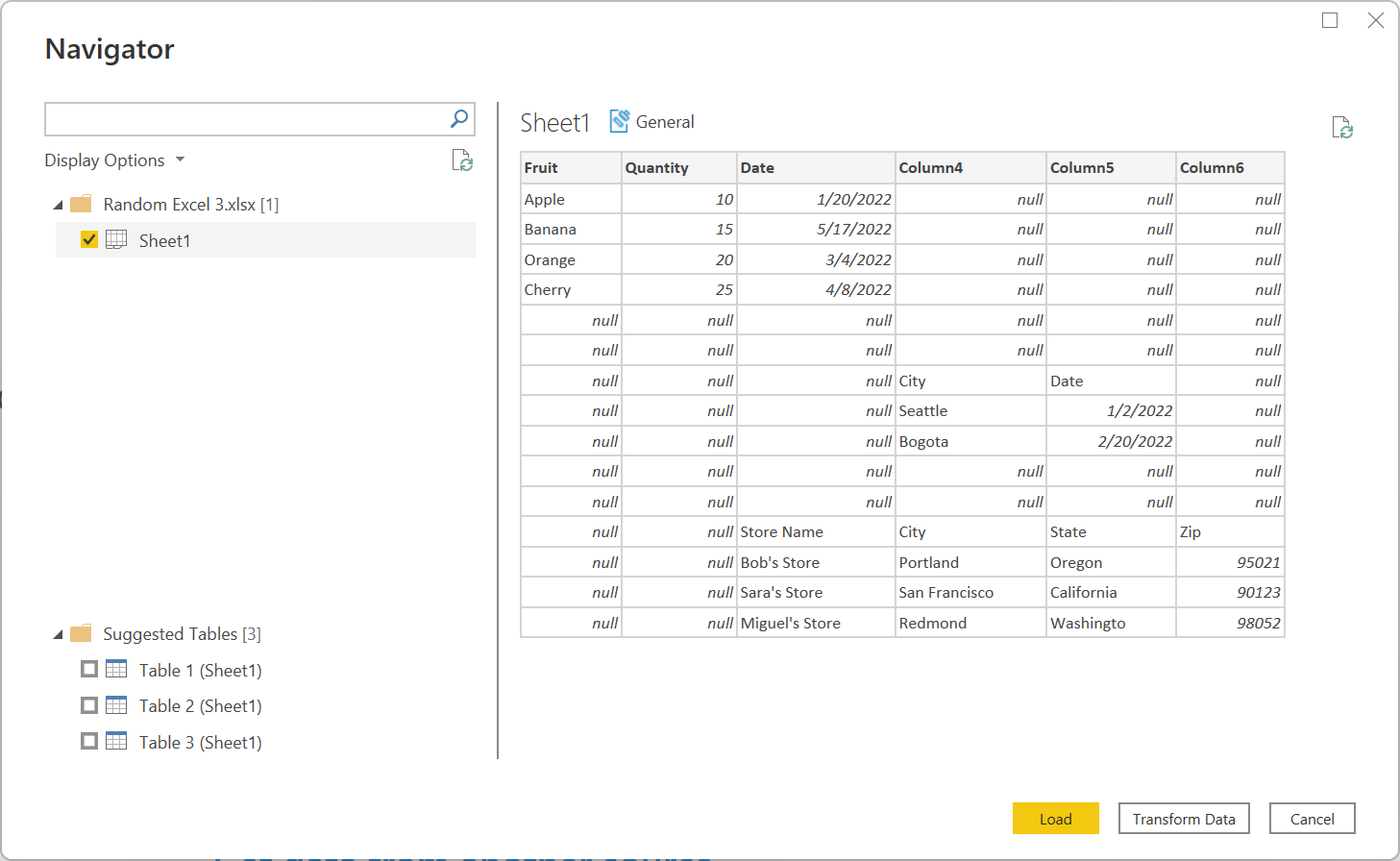Click the preview refresh icon at top right

[1341, 128]
